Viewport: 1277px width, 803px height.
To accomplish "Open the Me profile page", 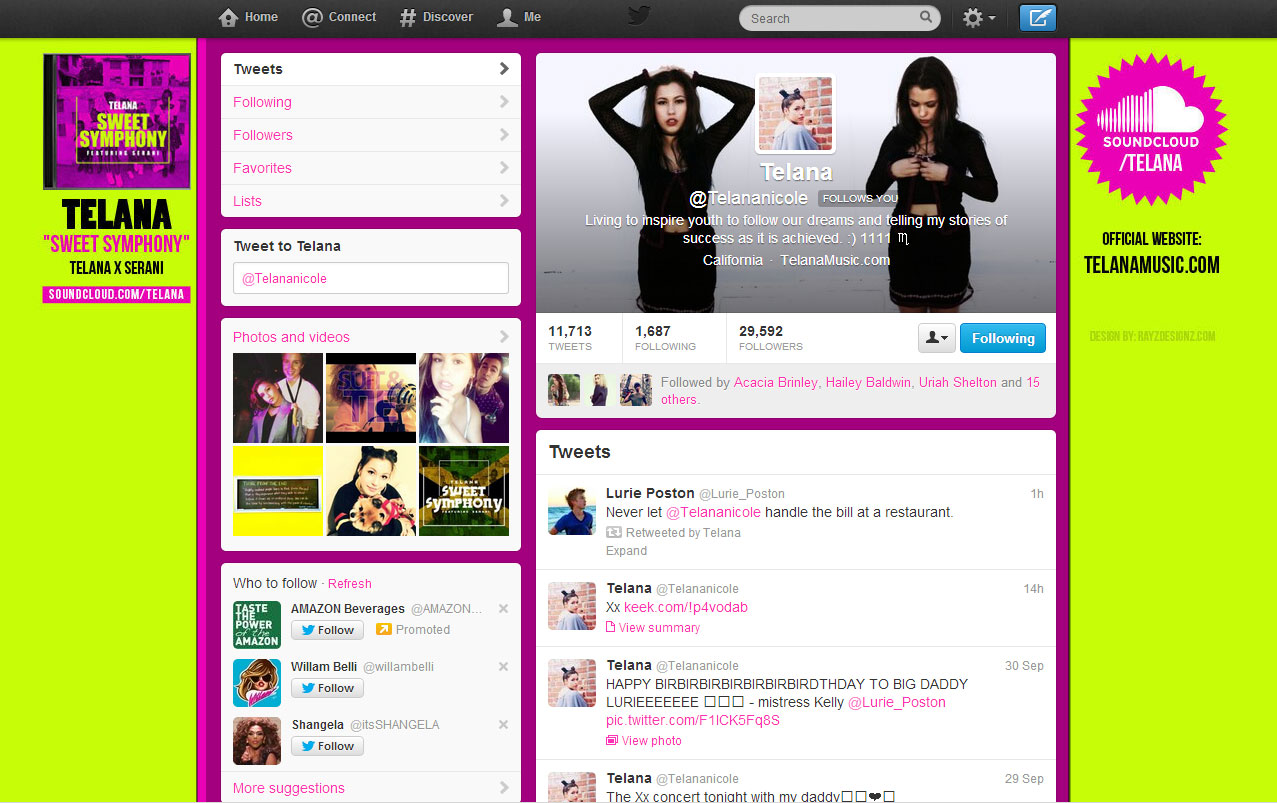I will (520, 17).
